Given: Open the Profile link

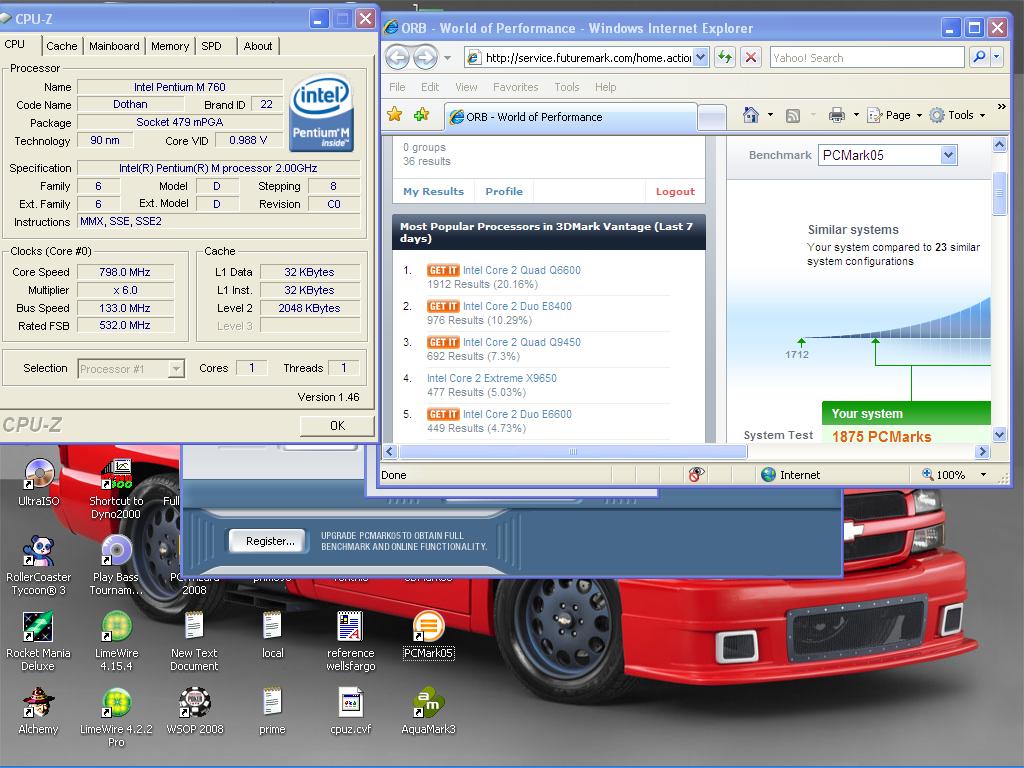Looking at the screenshot, I should (x=504, y=191).
